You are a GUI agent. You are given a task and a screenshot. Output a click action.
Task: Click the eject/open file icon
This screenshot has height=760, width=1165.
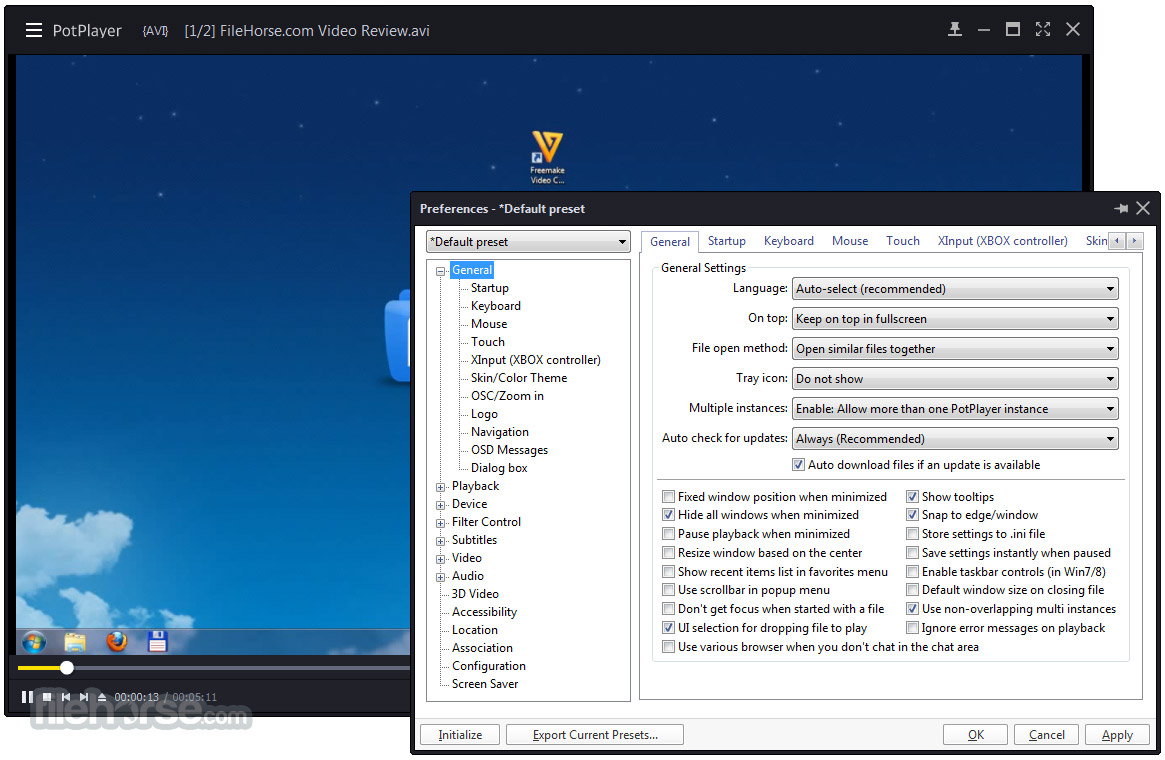click(x=102, y=697)
